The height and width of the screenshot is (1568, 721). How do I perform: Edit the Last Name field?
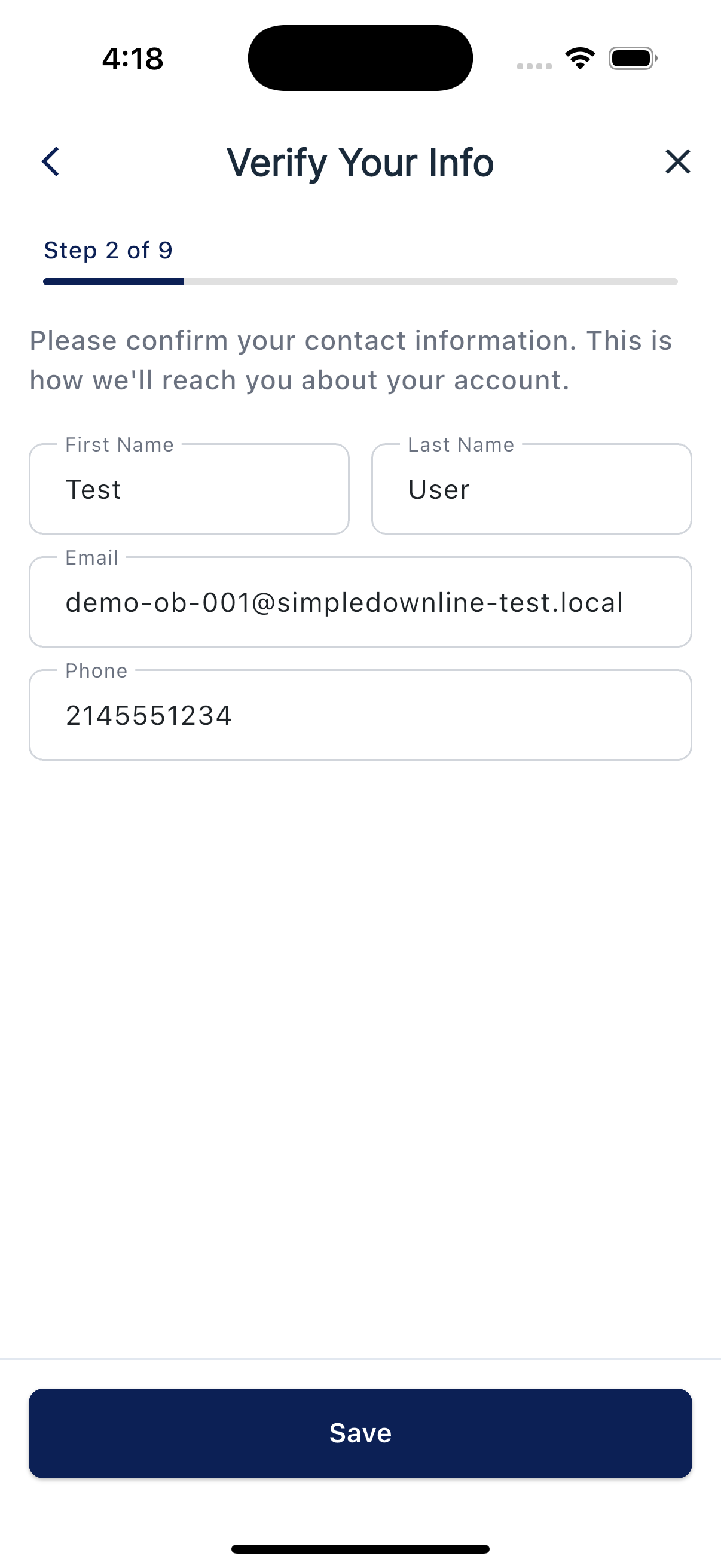531,489
